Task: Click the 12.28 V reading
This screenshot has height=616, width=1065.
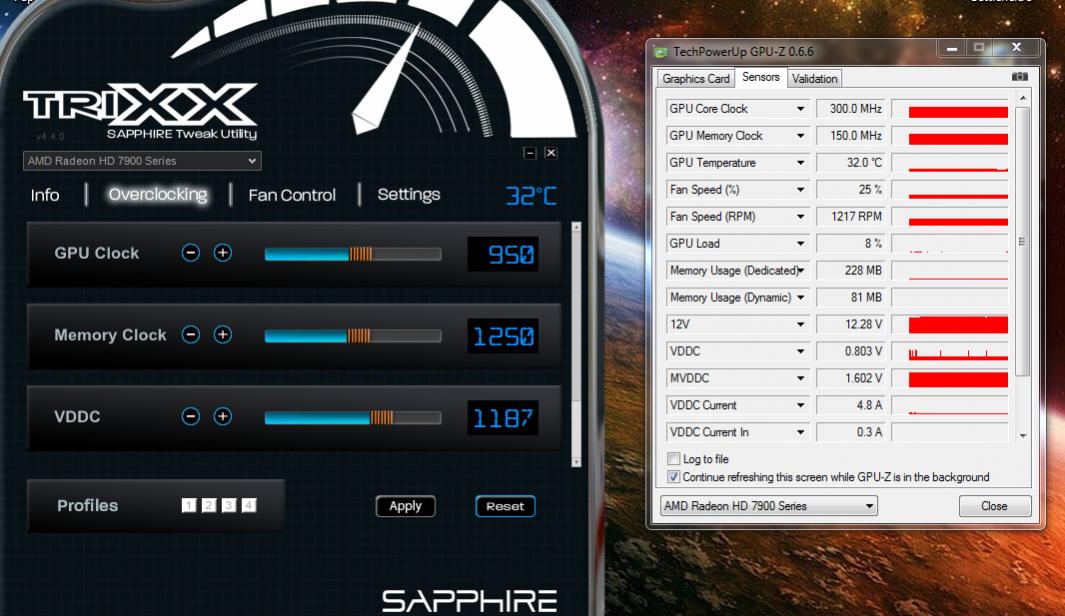Action: [x=851, y=324]
